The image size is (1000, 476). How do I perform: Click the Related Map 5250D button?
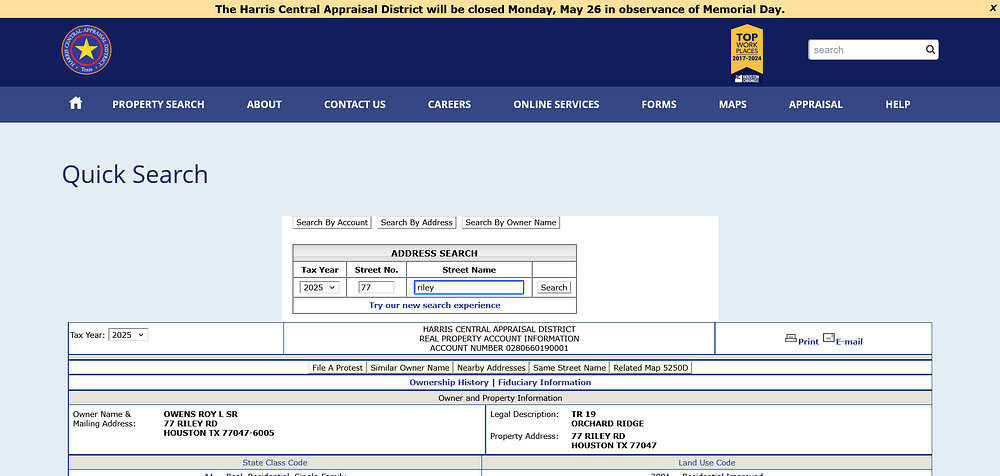pos(651,368)
